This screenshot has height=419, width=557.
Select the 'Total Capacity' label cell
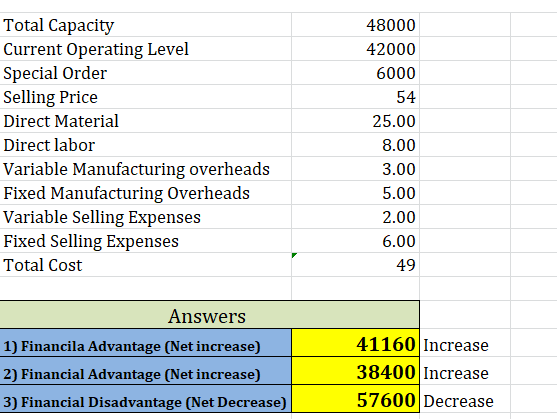146,25
